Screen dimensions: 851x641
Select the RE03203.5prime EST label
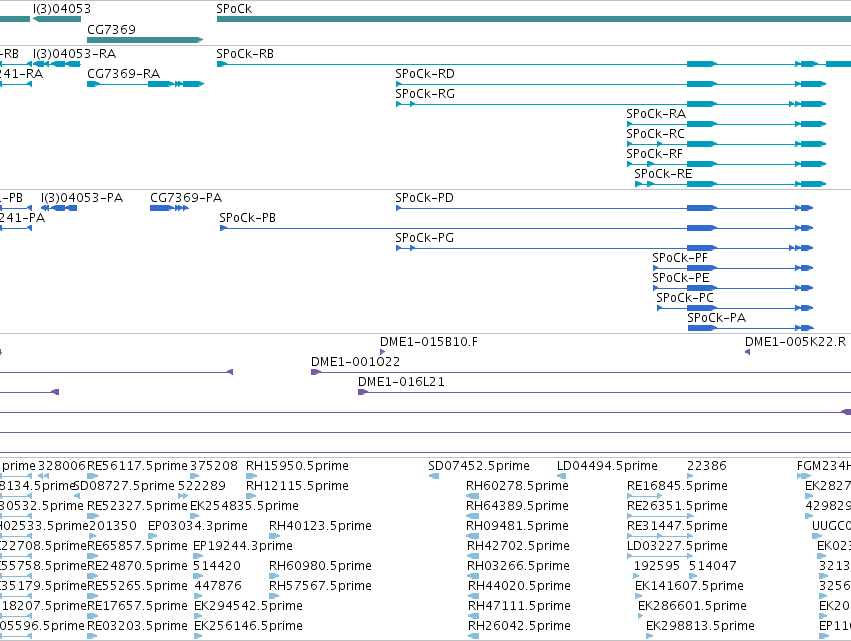tap(137, 626)
